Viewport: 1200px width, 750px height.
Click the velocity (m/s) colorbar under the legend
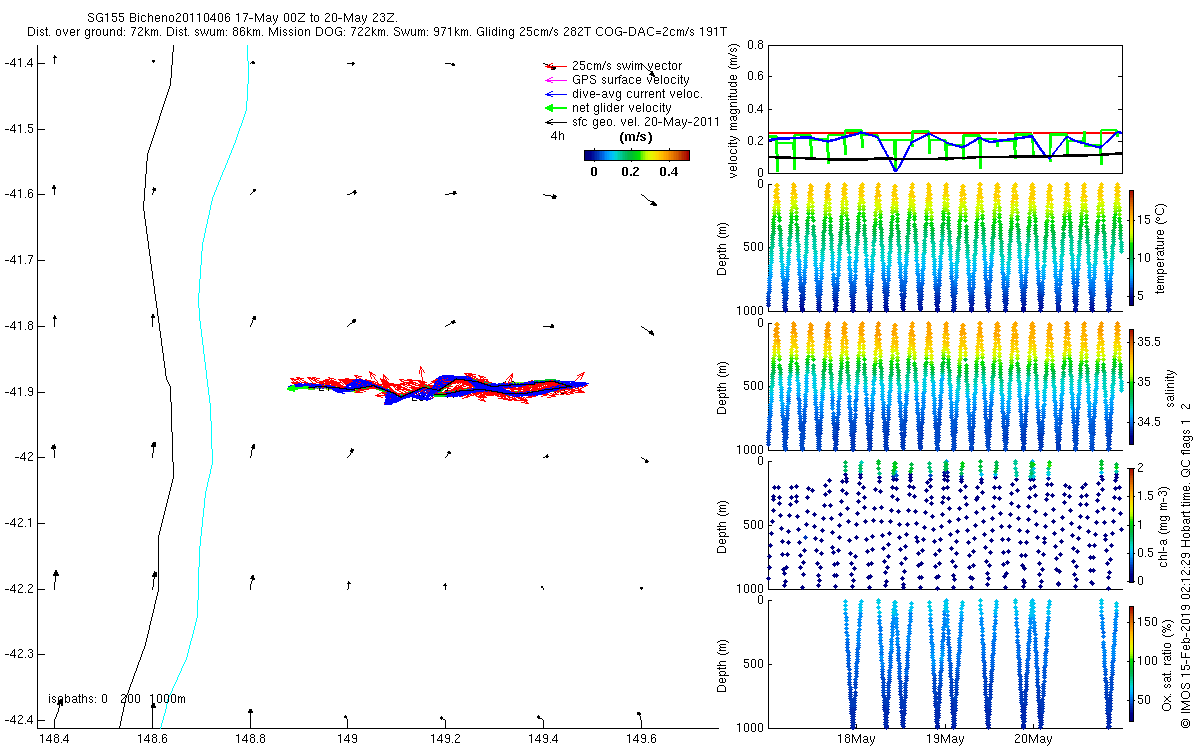point(637,155)
